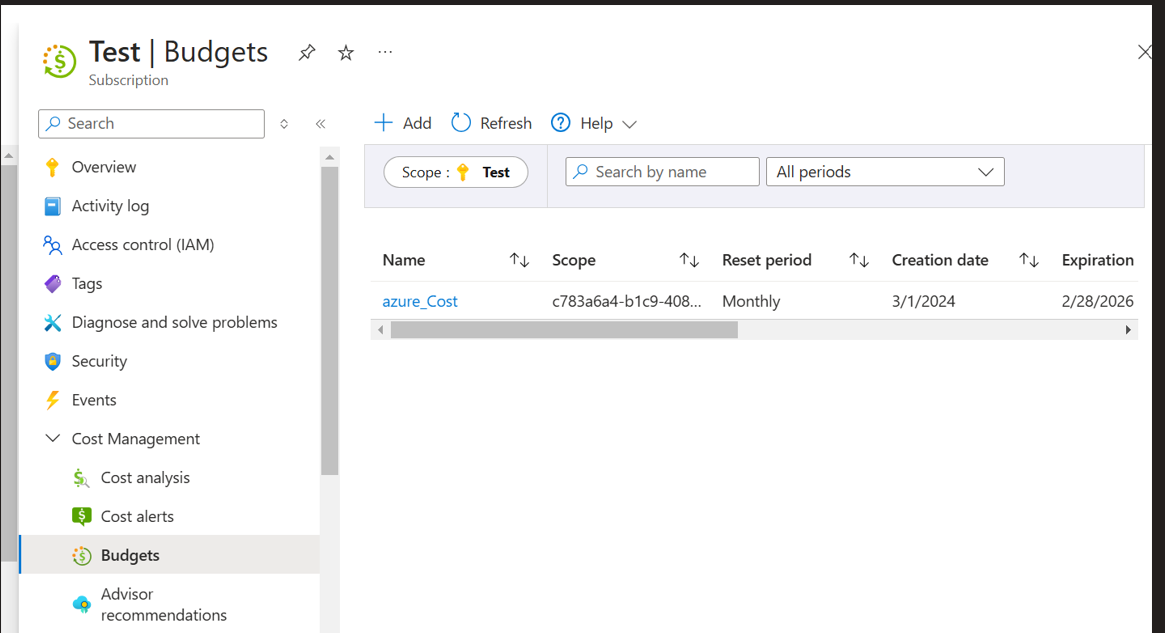Click the expand/collapse arrows beside sidebar search
This screenshot has height=633, width=1165.
pos(284,124)
